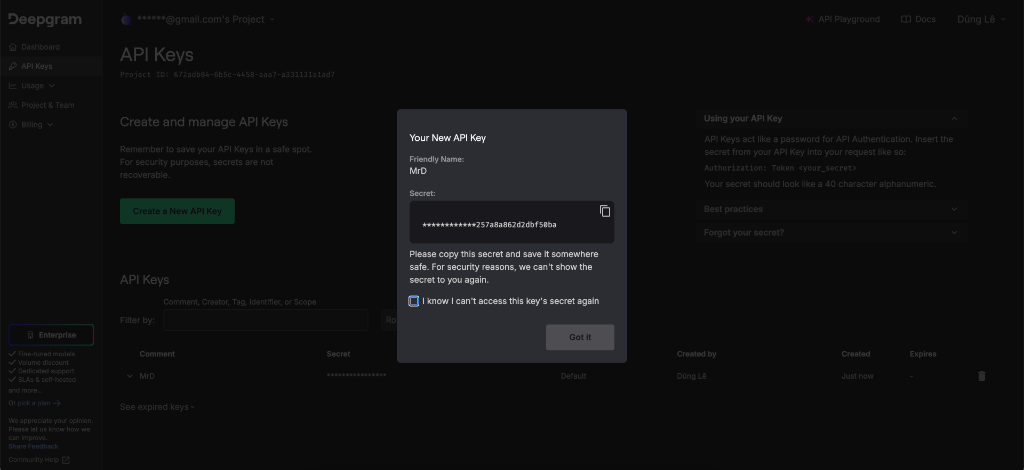Click the project avatar icon
1024x470 pixels.
126,20
